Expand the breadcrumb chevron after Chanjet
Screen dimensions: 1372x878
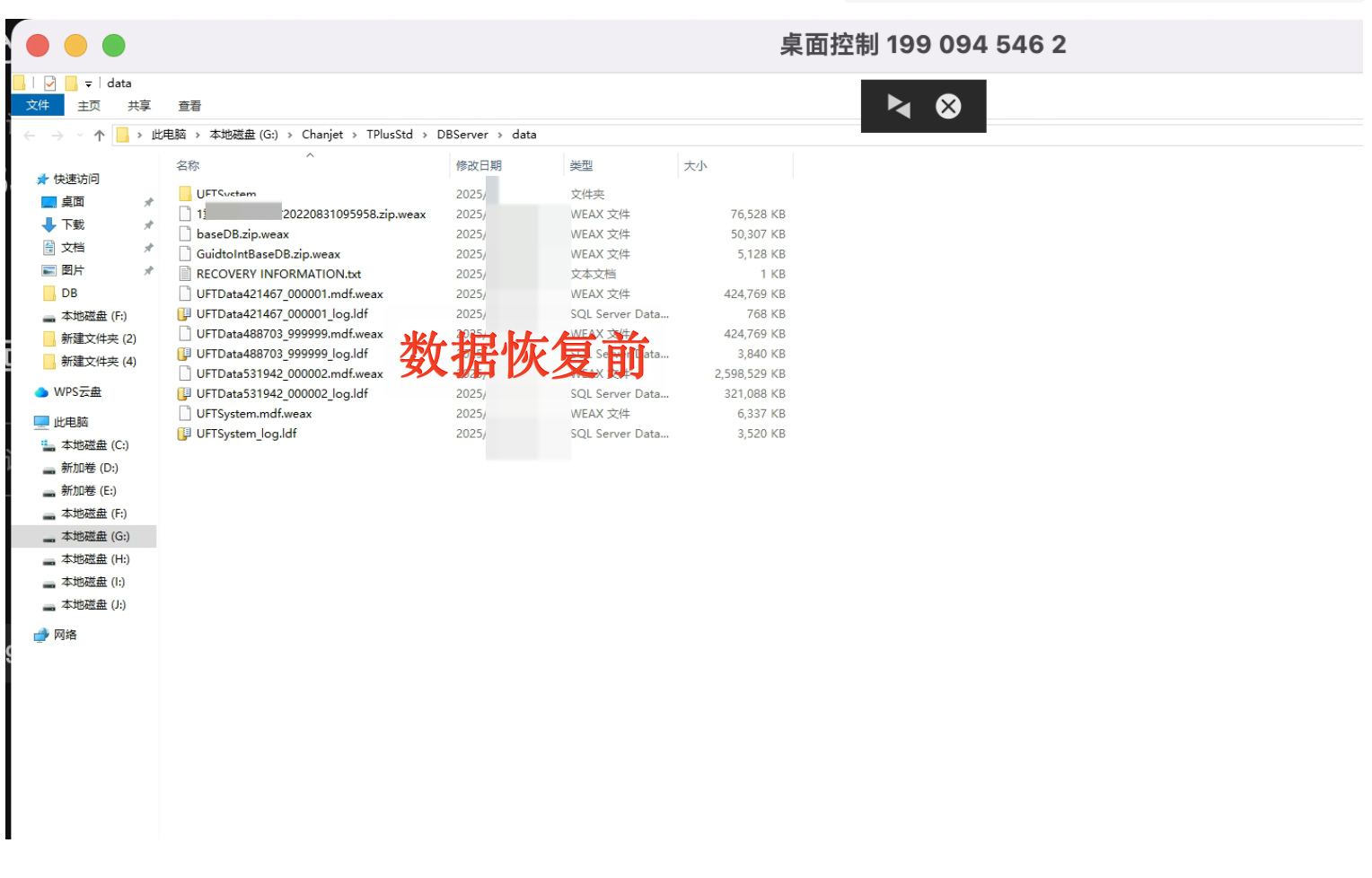click(x=355, y=136)
